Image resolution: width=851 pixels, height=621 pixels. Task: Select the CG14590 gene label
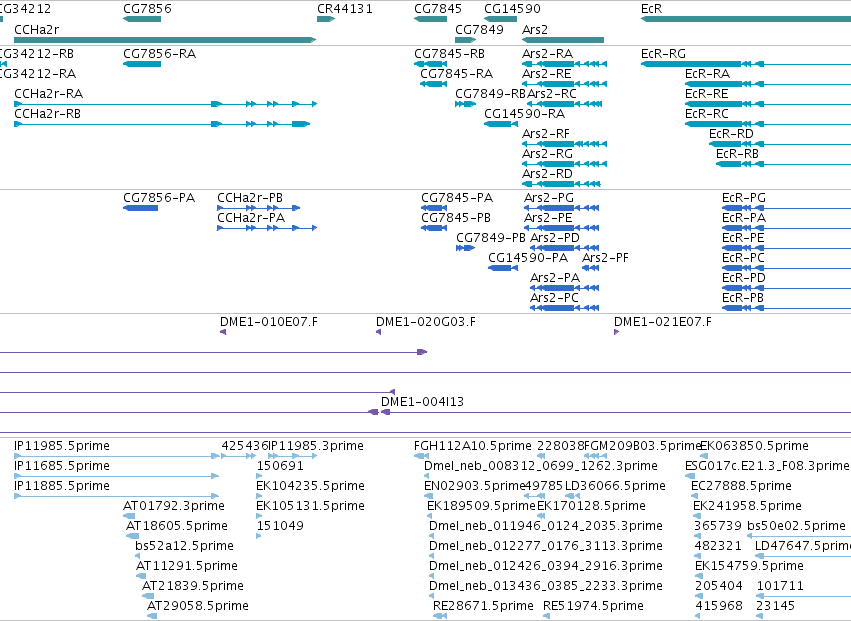tap(512, 9)
